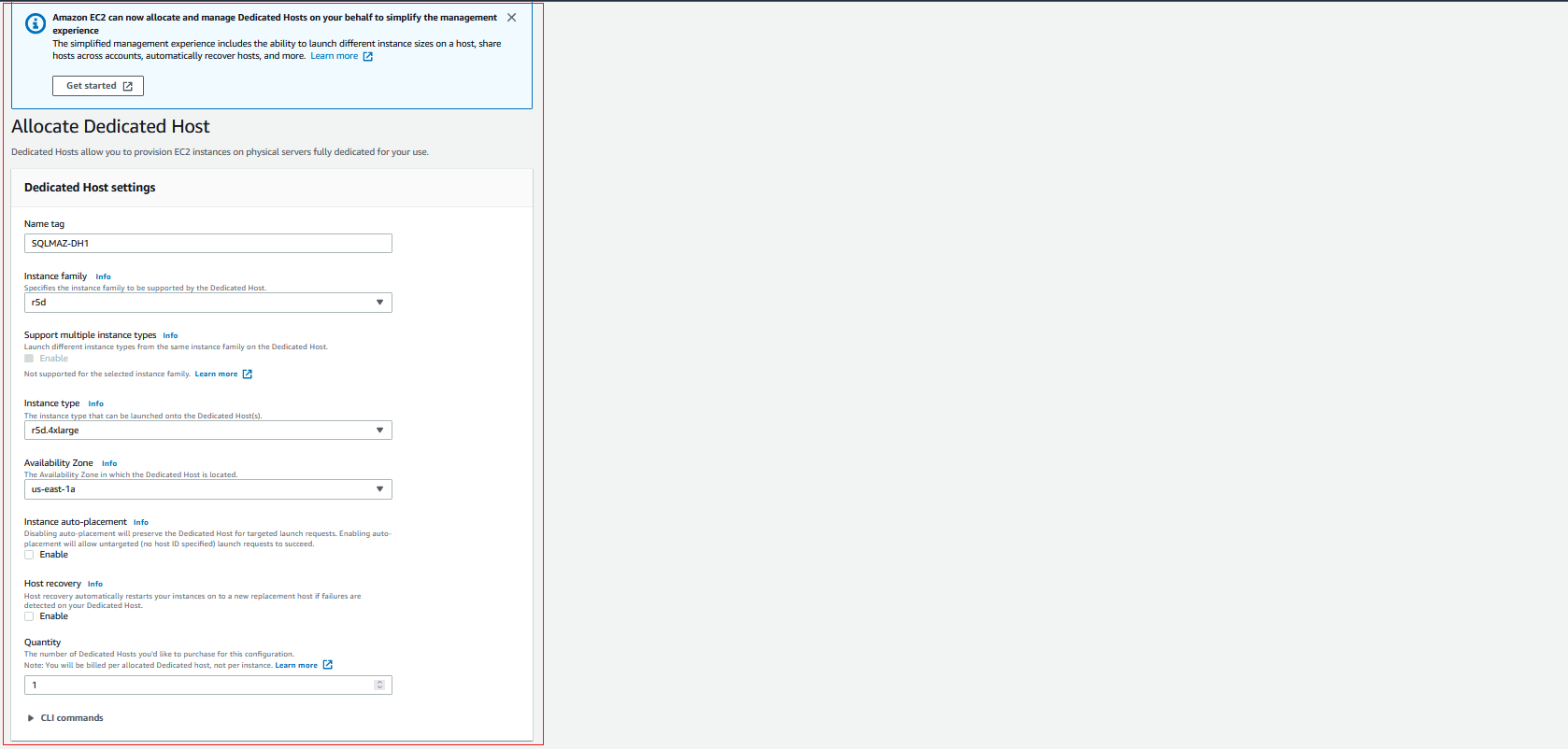Enable Host recovery checkbox
The image size is (1568, 749).
point(29,616)
